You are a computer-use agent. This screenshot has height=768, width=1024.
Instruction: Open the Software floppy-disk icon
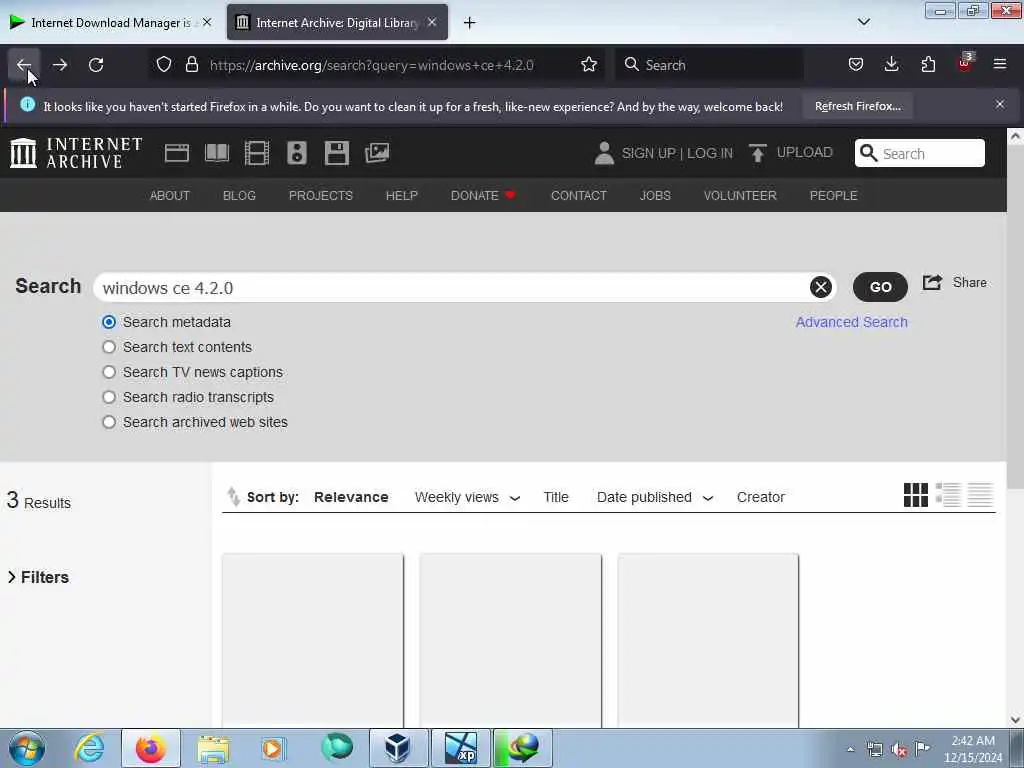click(337, 153)
